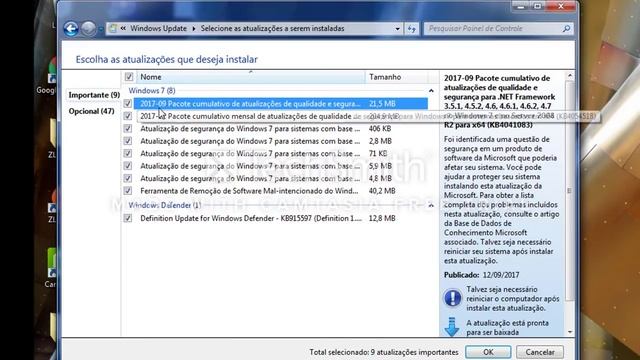
Task: Select the Definition Update for Windows Defender row
Action: [x=281, y=218]
